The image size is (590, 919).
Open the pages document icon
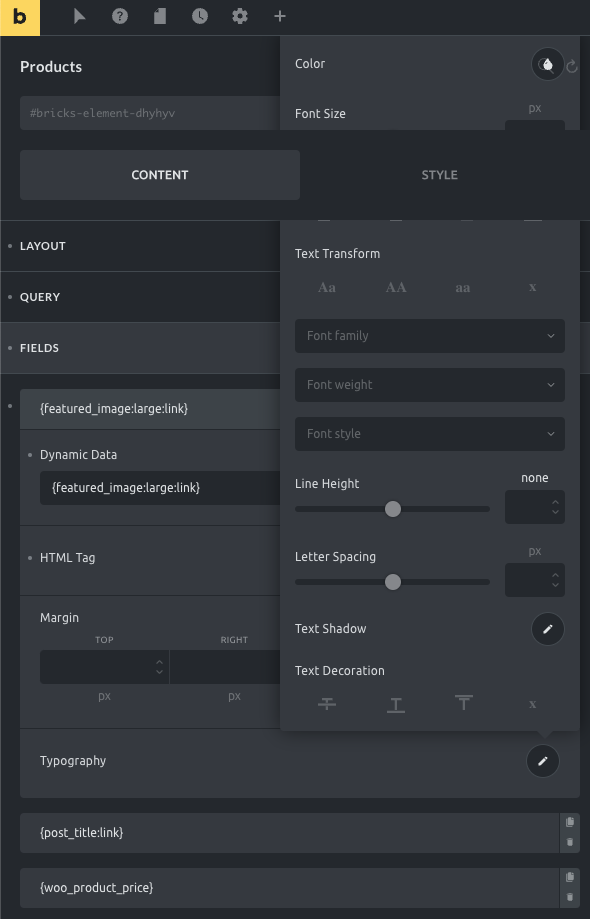point(160,16)
